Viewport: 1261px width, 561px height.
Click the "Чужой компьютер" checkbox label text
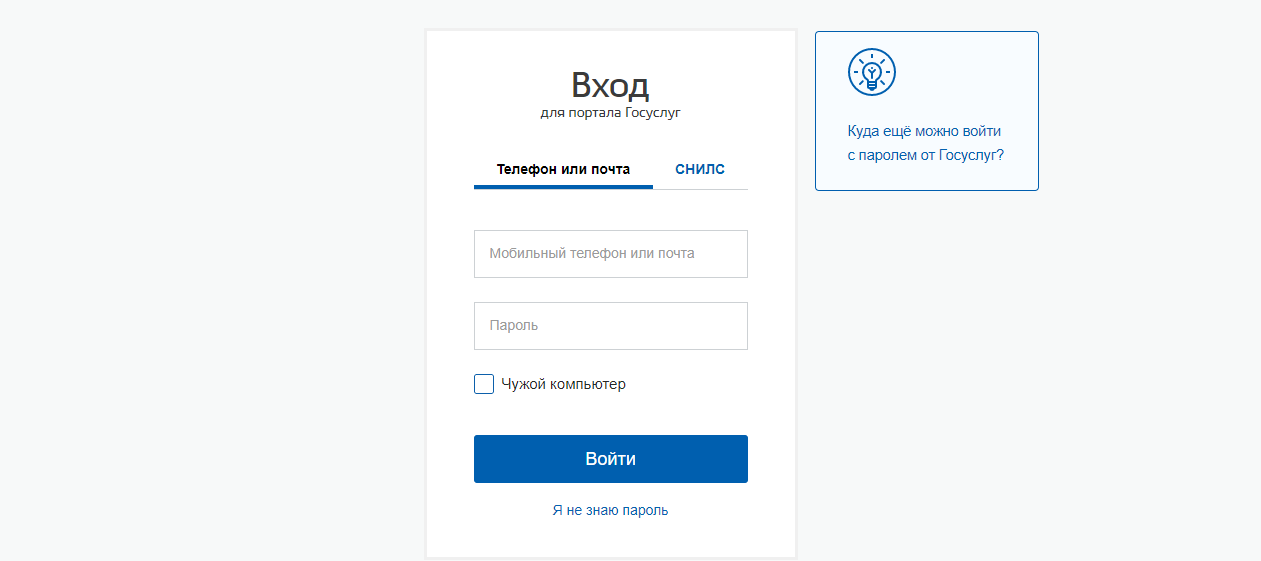click(563, 384)
